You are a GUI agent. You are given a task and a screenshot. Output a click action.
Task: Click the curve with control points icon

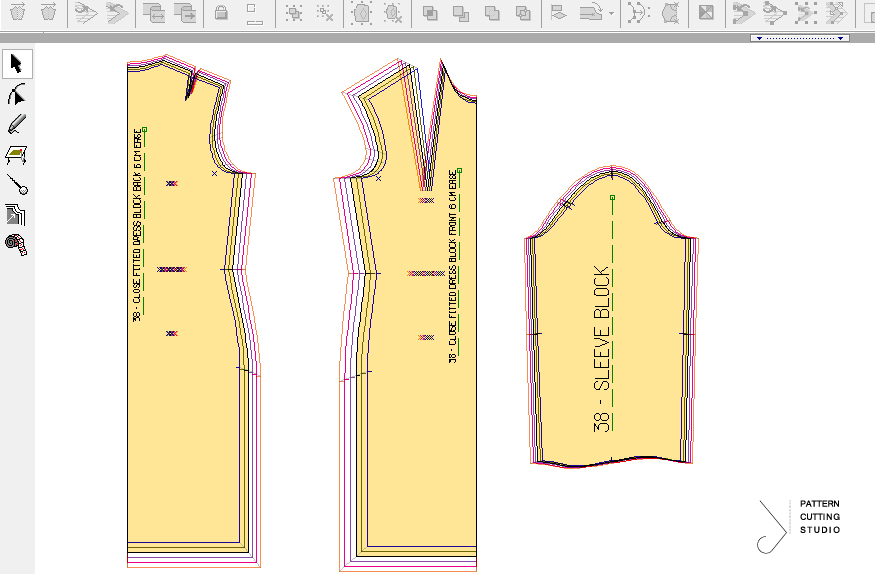[639, 12]
